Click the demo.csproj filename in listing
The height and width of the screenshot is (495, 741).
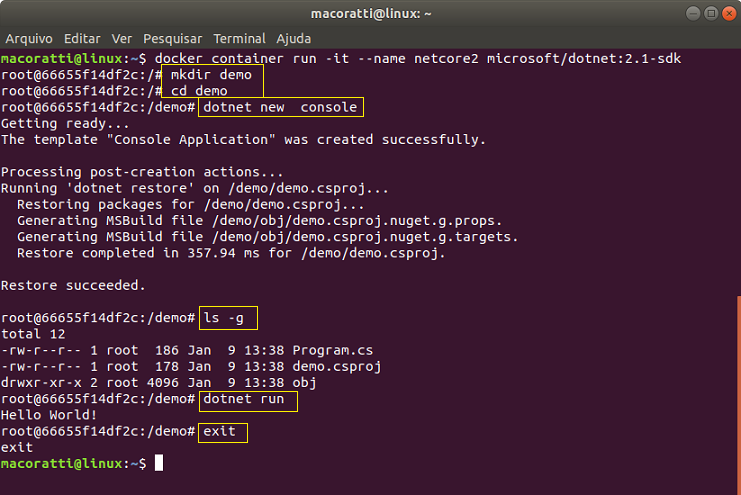coord(336,366)
